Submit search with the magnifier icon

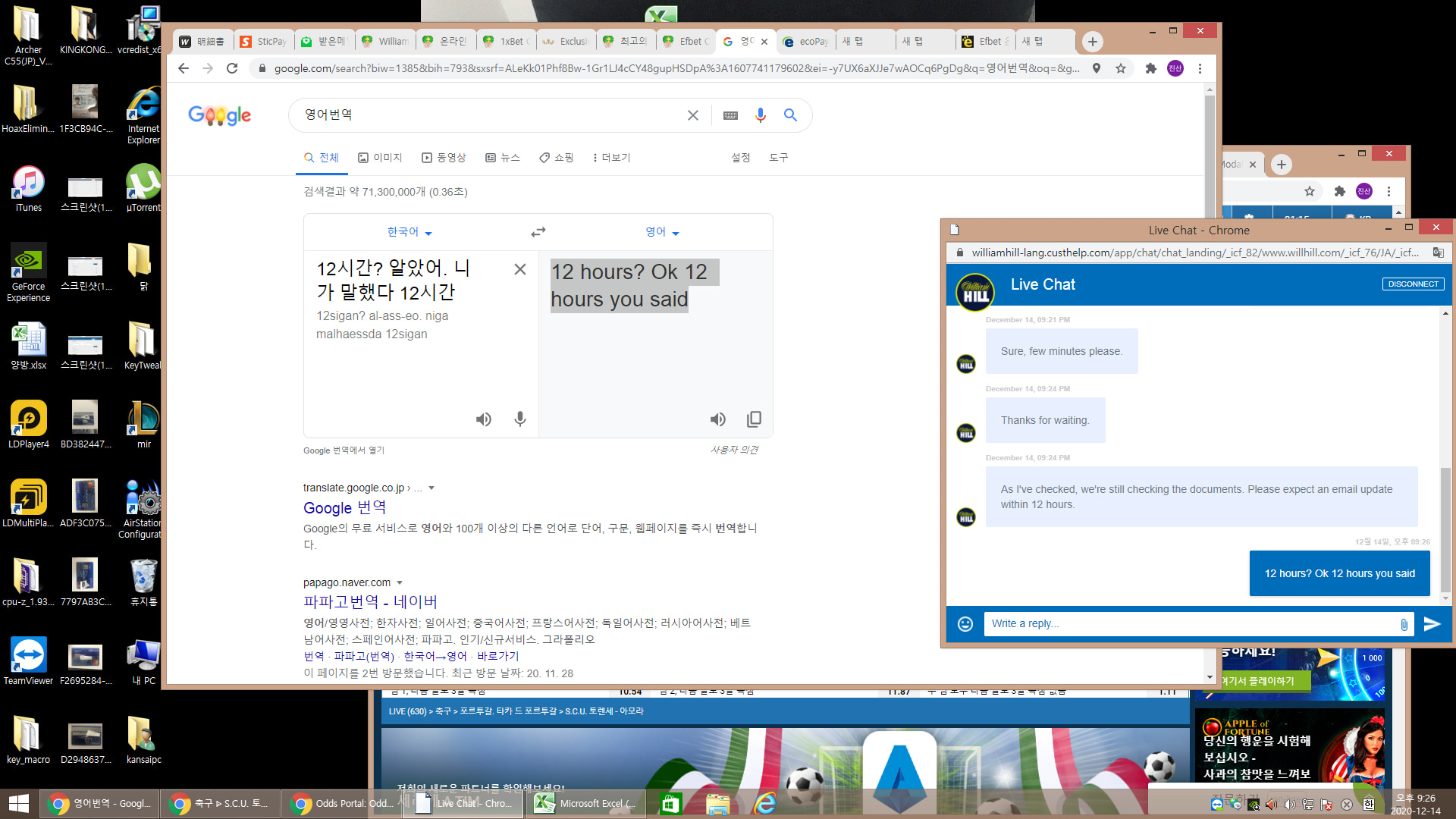[790, 115]
